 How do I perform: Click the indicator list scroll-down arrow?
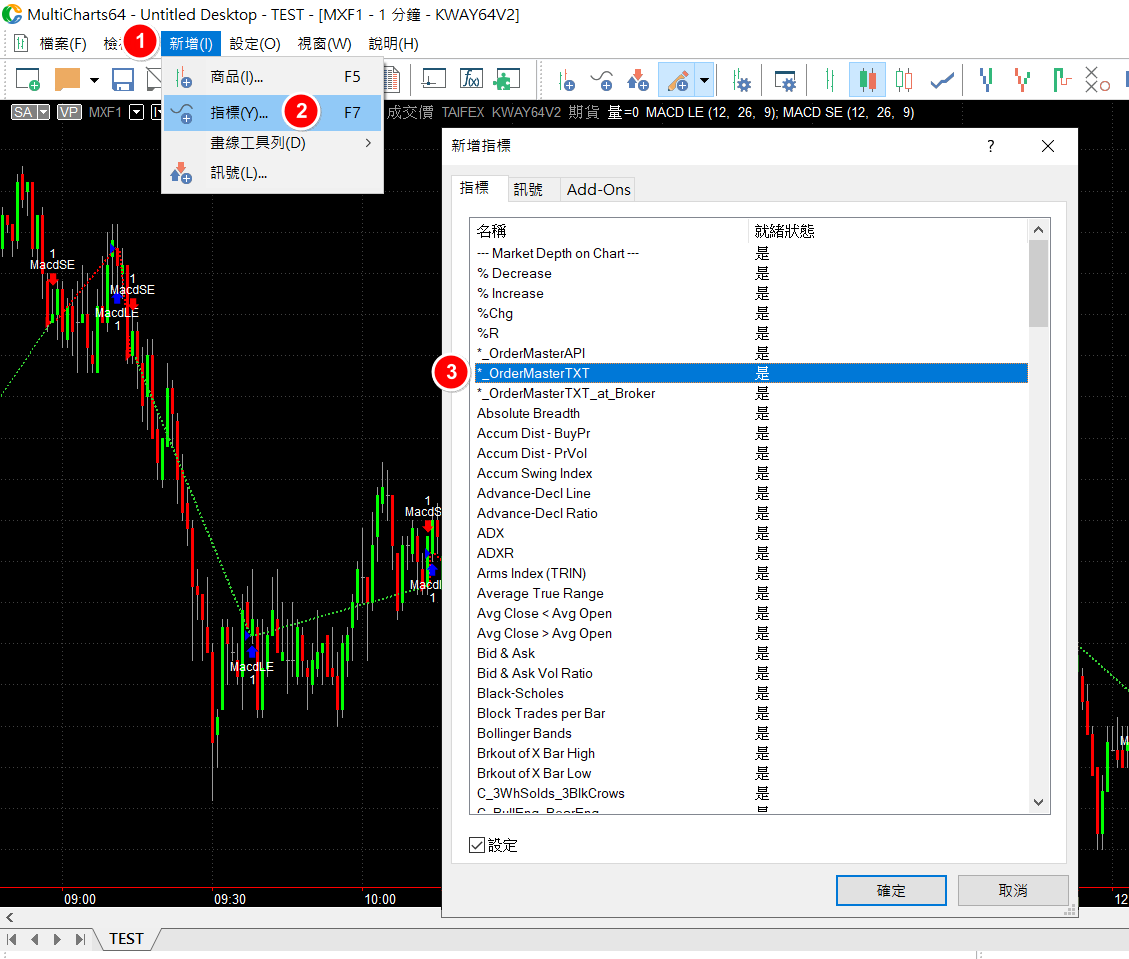coord(1038,802)
